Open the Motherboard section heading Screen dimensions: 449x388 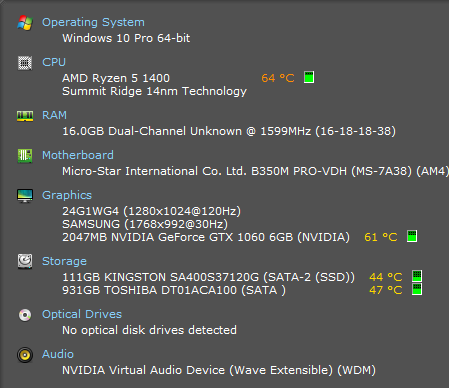pyautogui.click(x=78, y=155)
